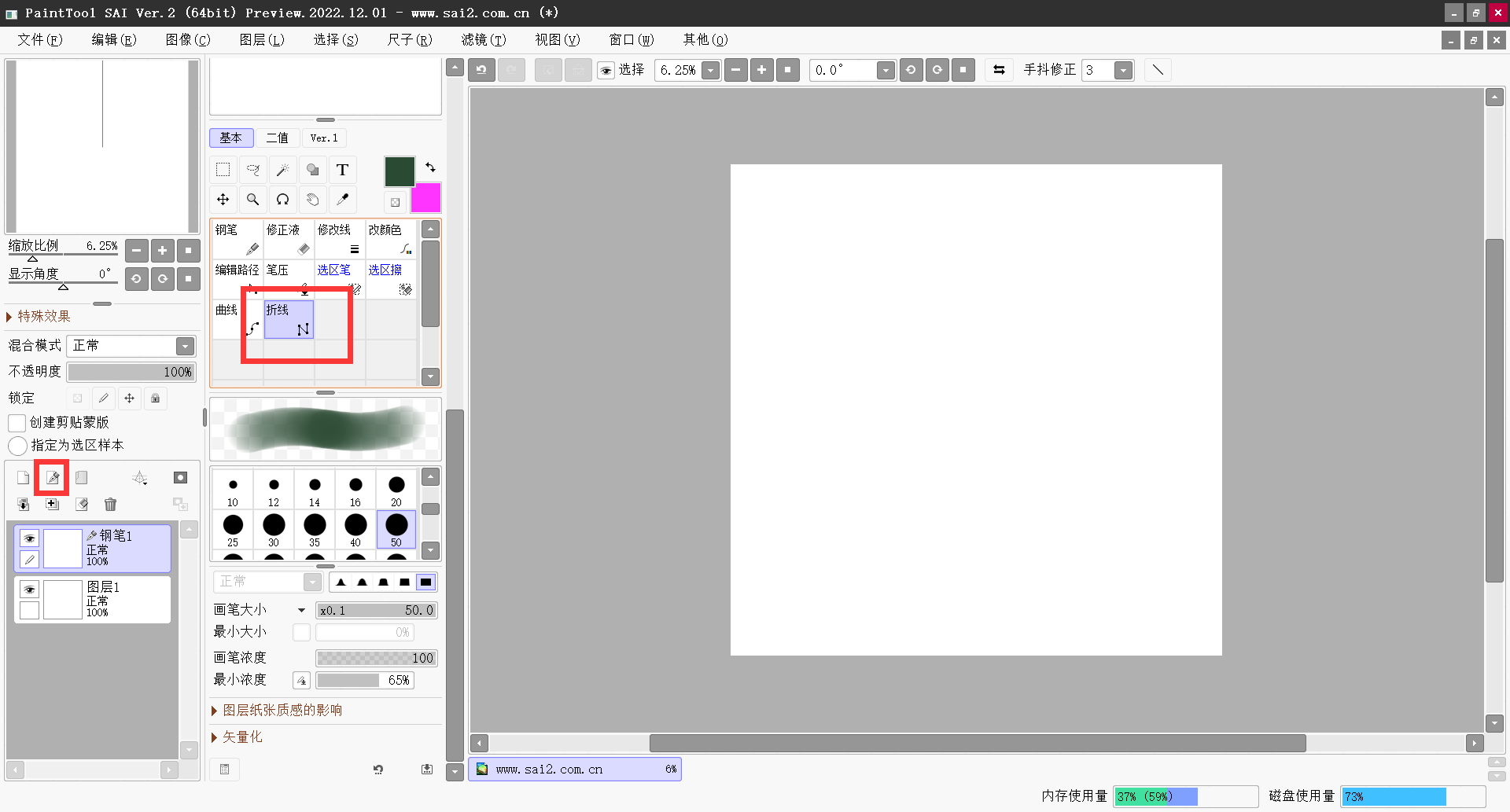Toggle the 最小大小 pressure checkbox
Image resolution: width=1510 pixels, height=812 pixels.
pyautogui.click(x=301, y=632)
